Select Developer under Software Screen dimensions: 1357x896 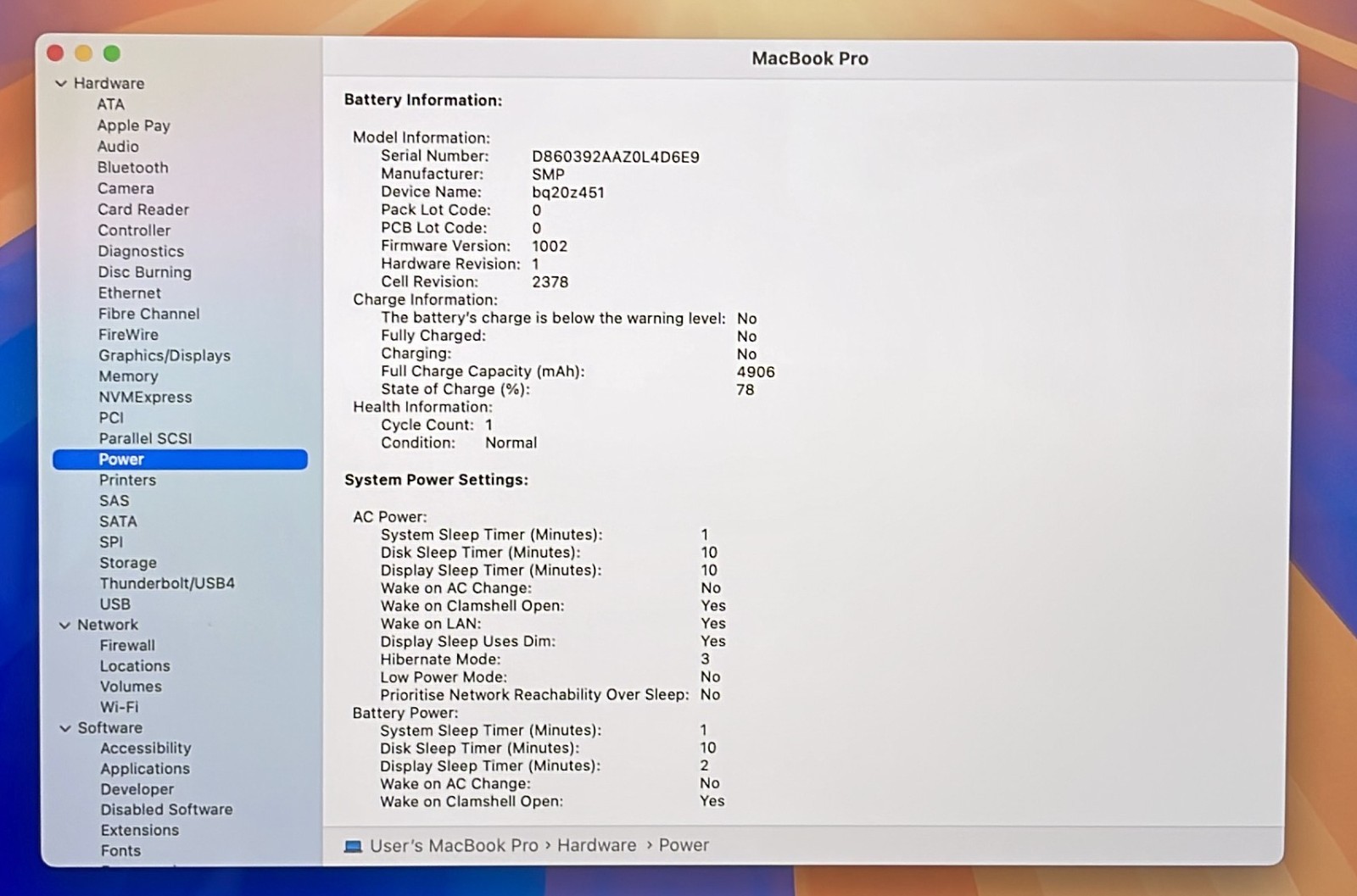click(137, 789)
